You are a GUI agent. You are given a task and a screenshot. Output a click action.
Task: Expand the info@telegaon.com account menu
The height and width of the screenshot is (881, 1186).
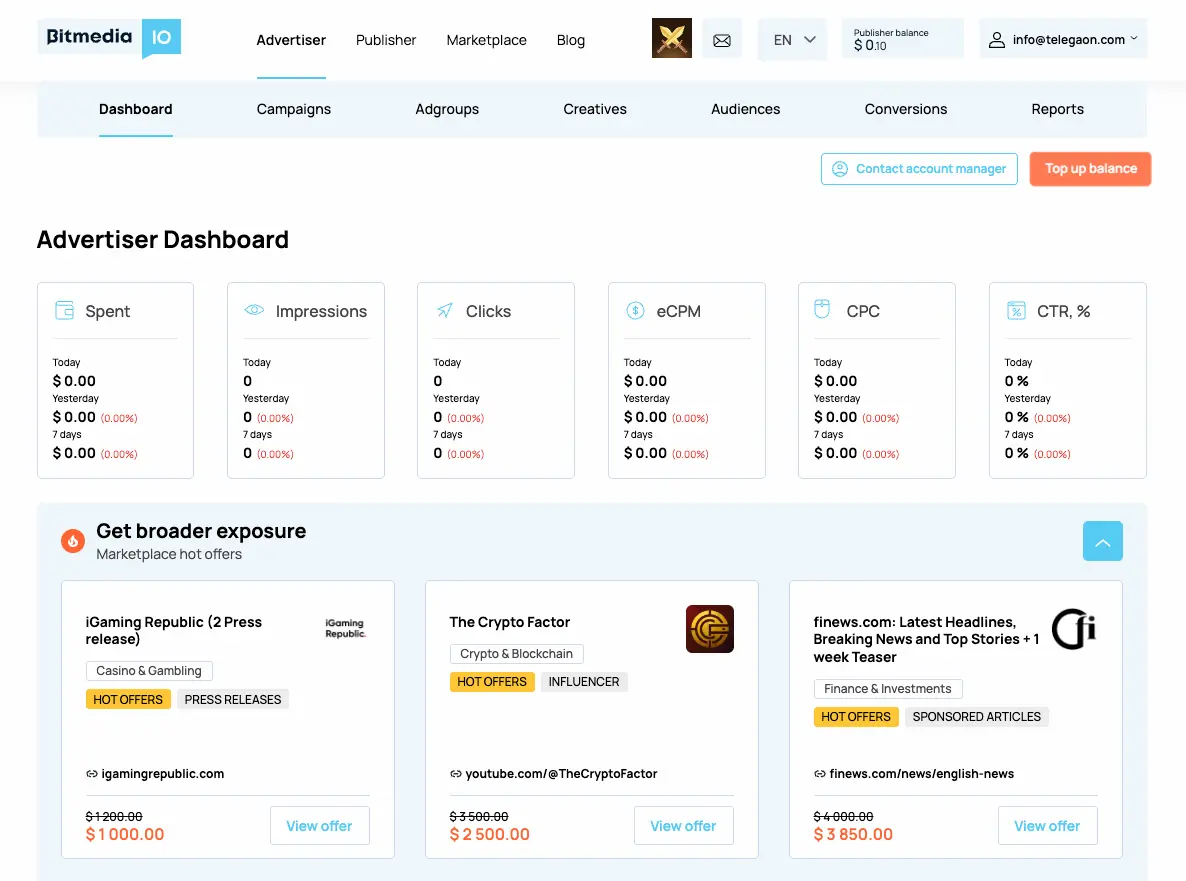point(1063,39)
